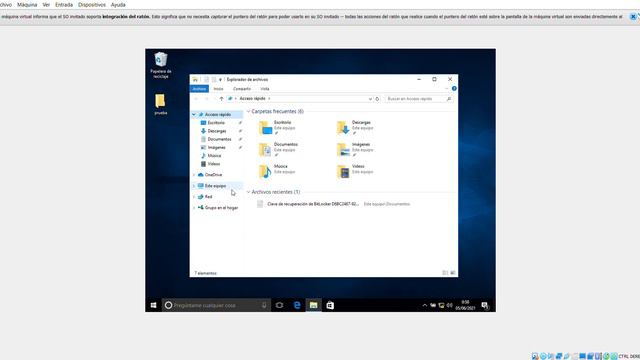Click the blue help icon in Explorer
This screenshot has width=640, height=360.
click(454, 89)
